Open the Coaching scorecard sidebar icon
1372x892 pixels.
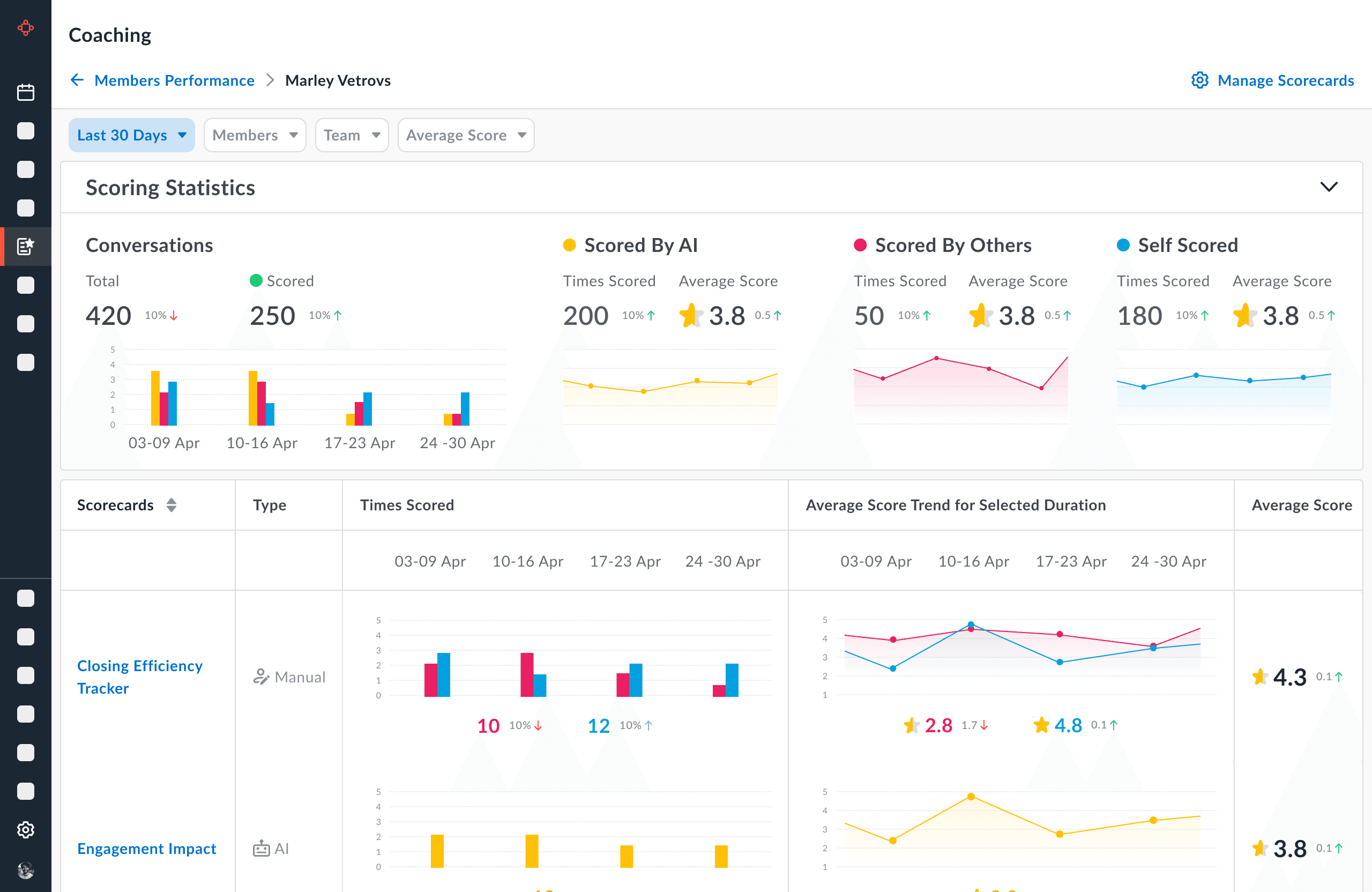tap(25, 246)
